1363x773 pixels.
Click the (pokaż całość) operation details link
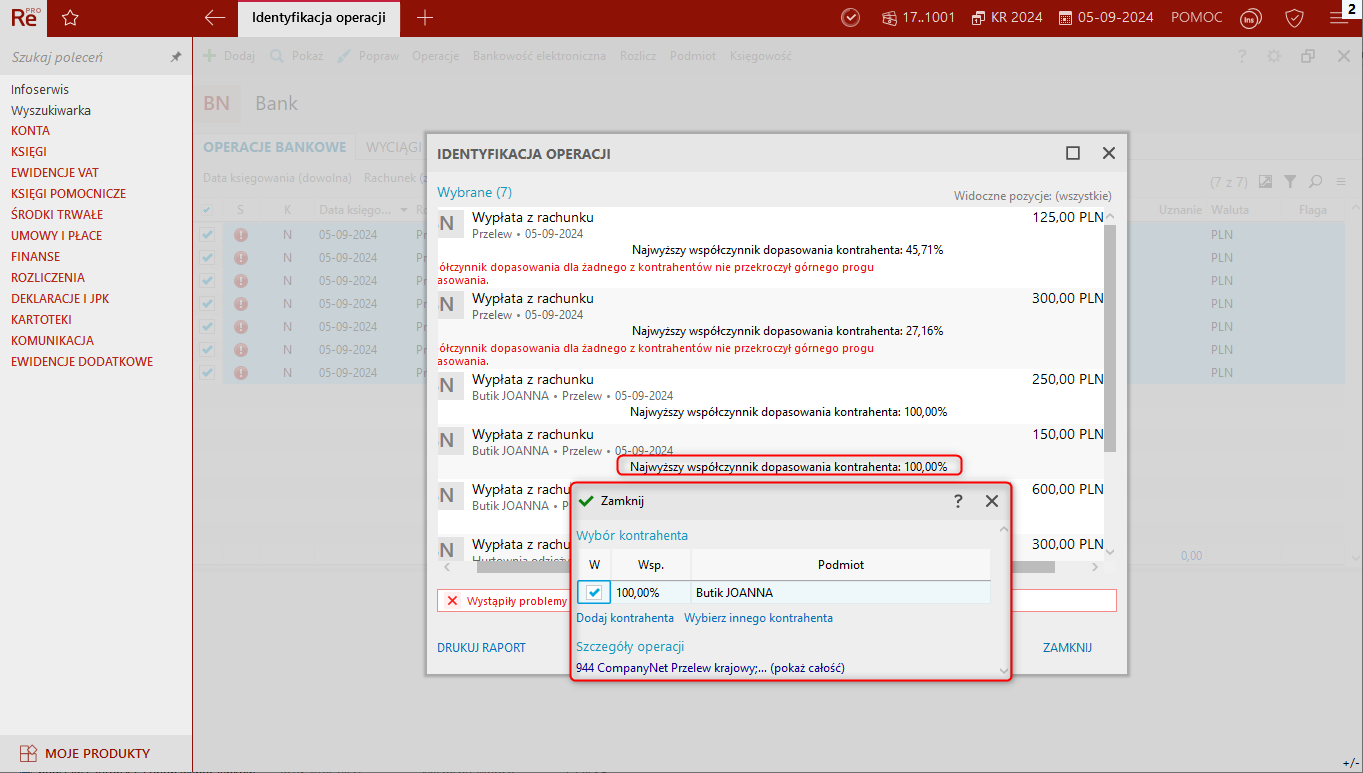pyautogui.click(x=807, y=668)
